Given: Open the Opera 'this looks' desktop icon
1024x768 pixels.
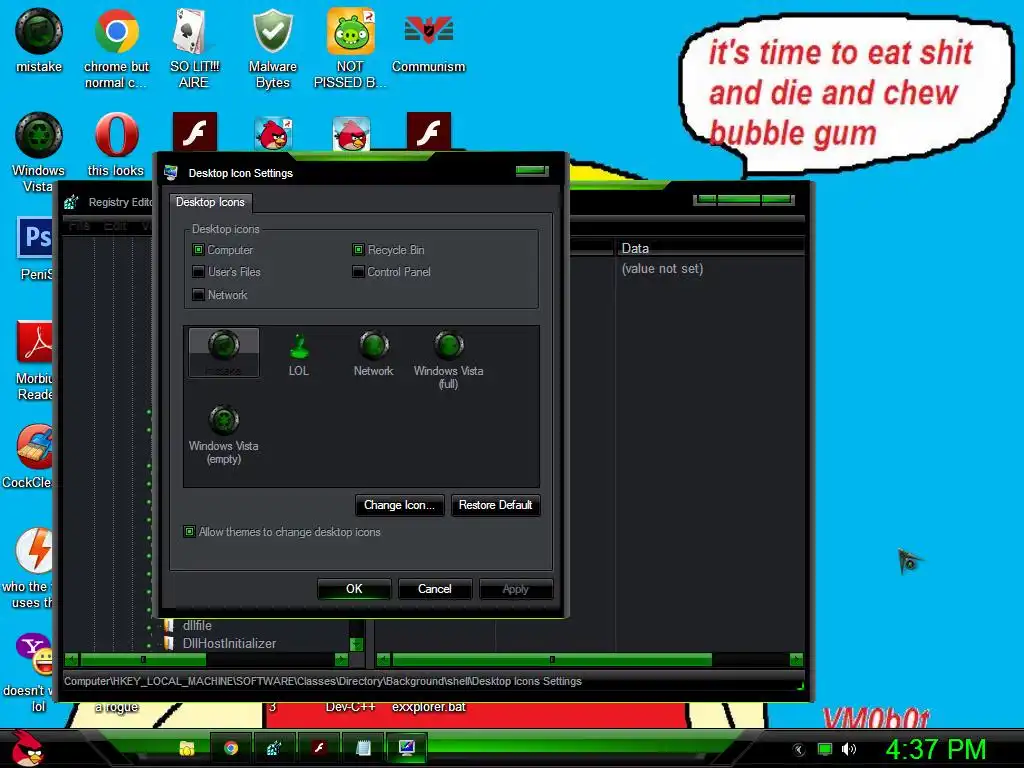Looking at the screenshot, I should pyautogui.click(x=116, y=144).
